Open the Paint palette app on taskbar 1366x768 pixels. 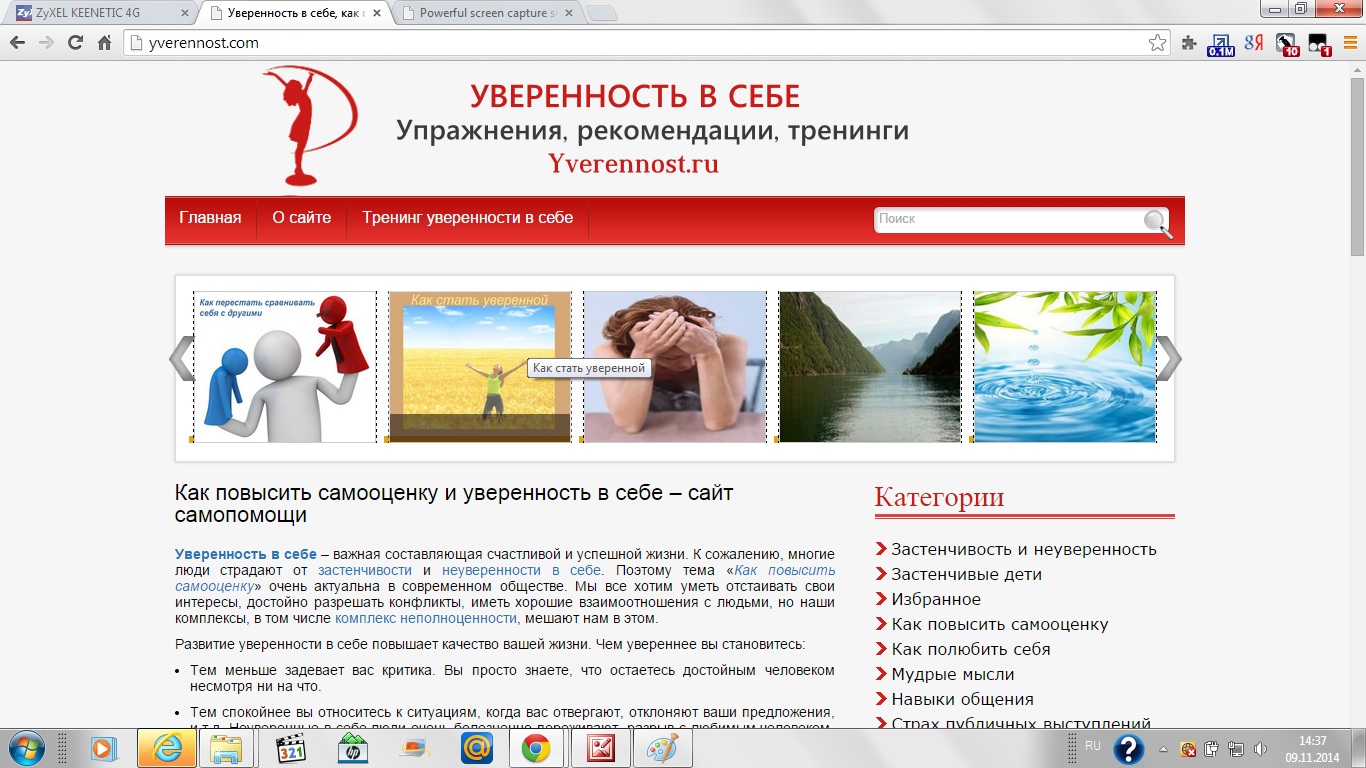coord(662,748)
